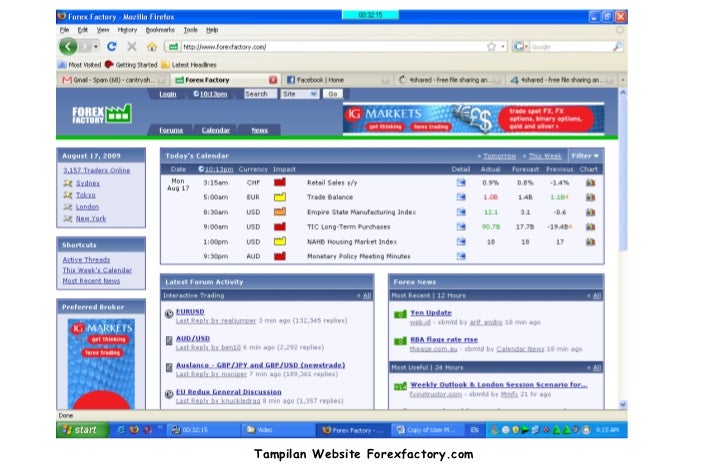Click the Most Visited bookmark
This screenshot has width=728, height=476.
click(x=79, y=65)
